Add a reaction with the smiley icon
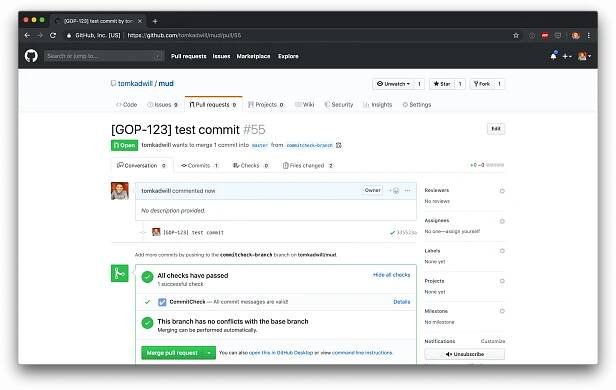The width and height of the screenshot is (616, 390). (x=394, y=190)
